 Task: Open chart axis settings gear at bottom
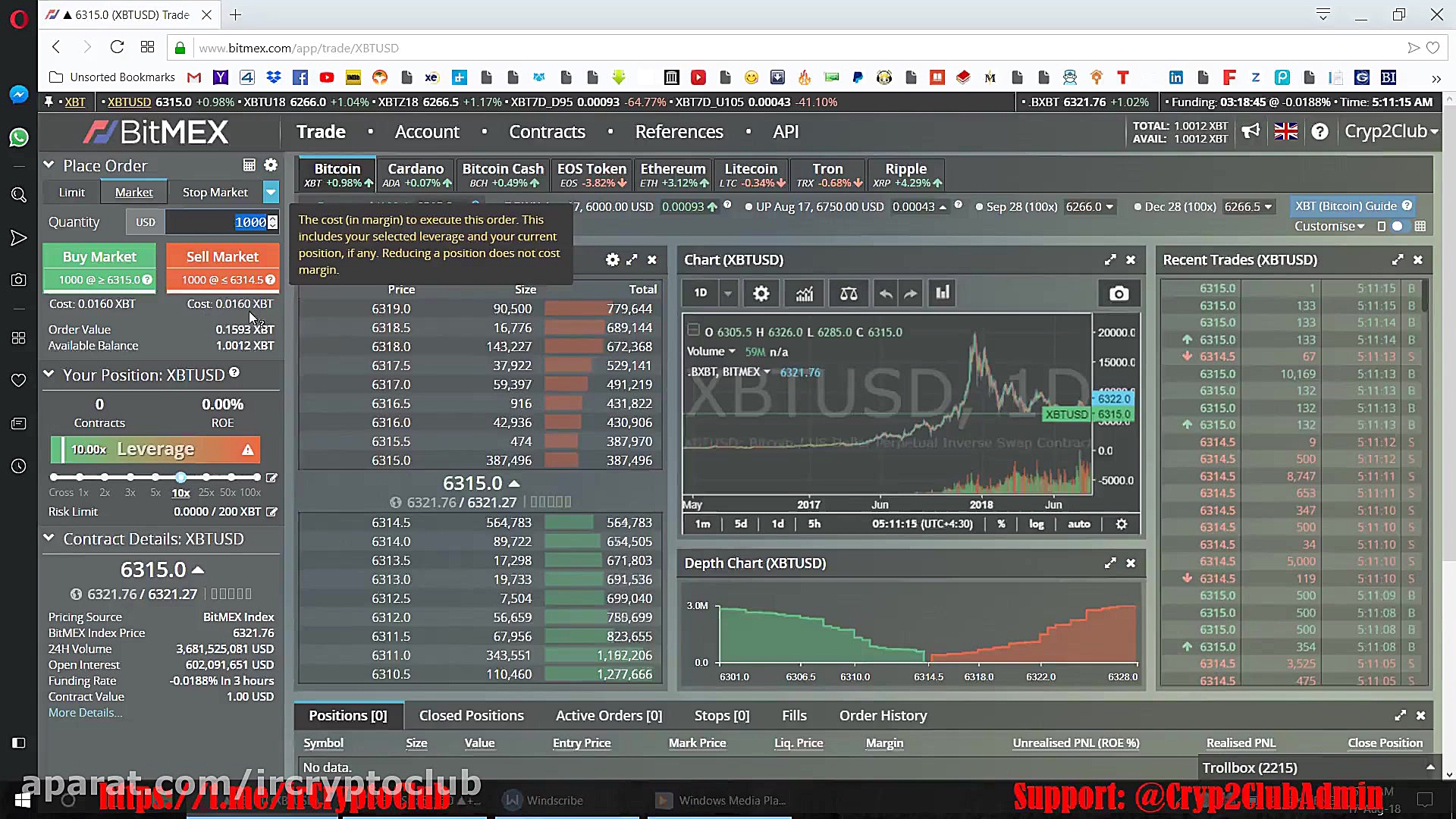pyautogui.click(x=1122, y=524)
